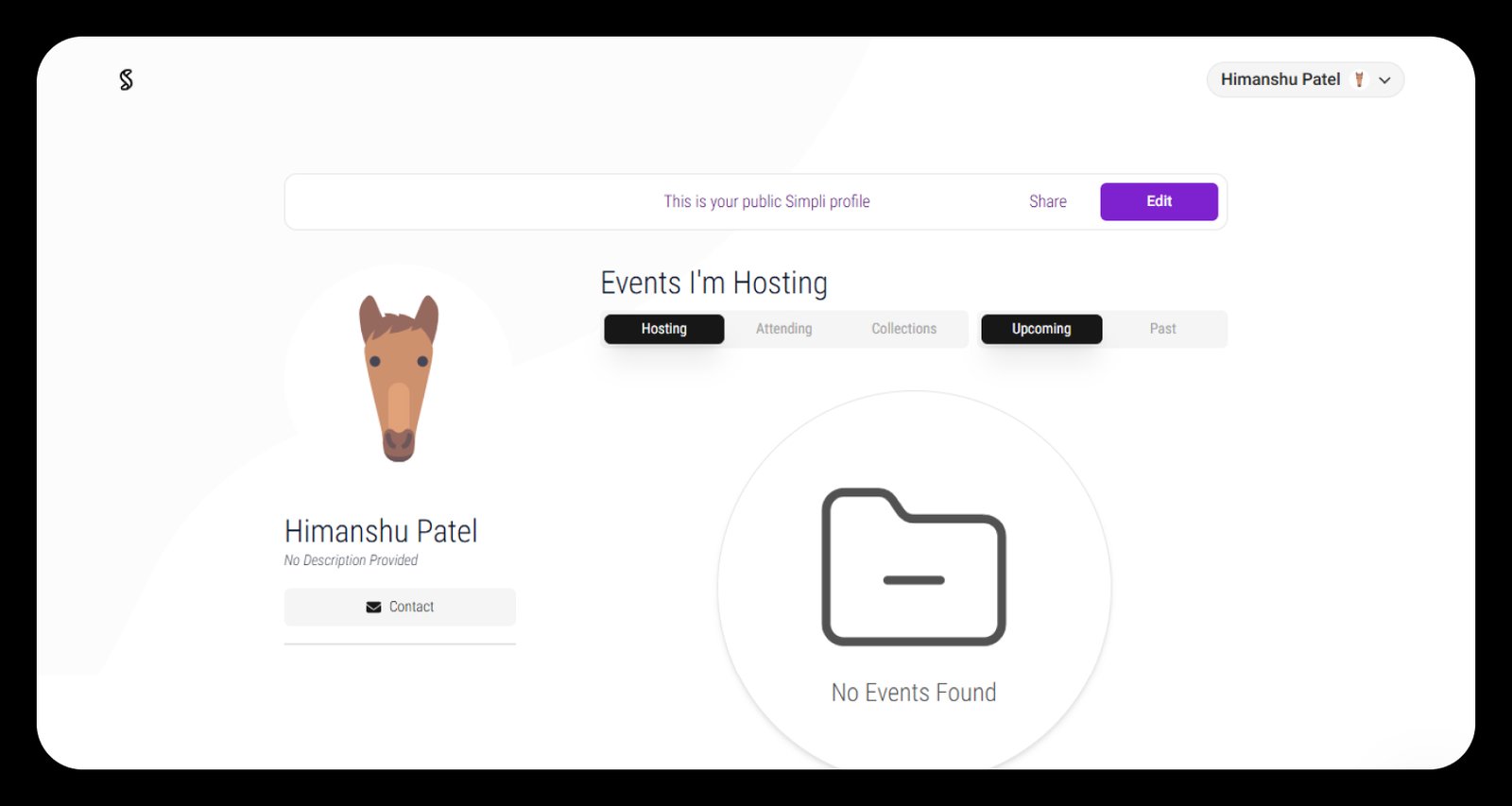Select the Hosting tab

point(663,329)
